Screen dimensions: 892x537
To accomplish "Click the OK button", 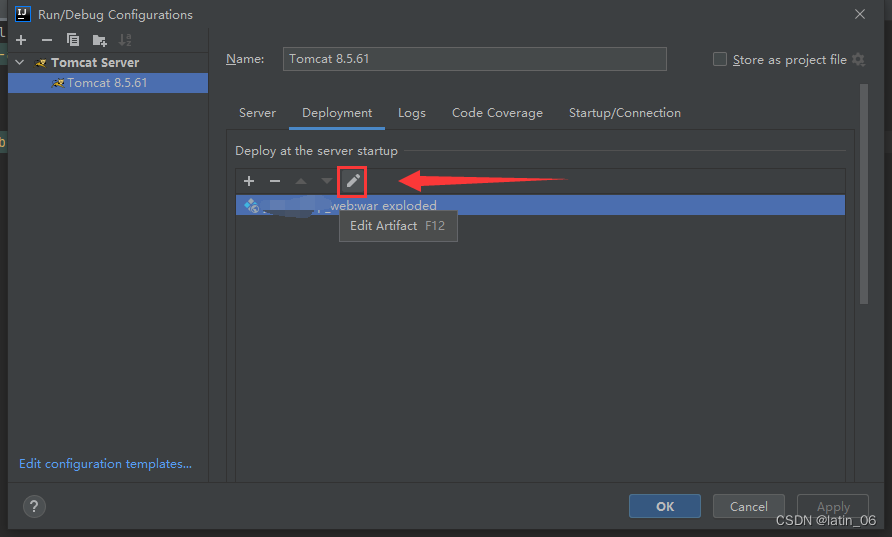I will click(664, 506).
